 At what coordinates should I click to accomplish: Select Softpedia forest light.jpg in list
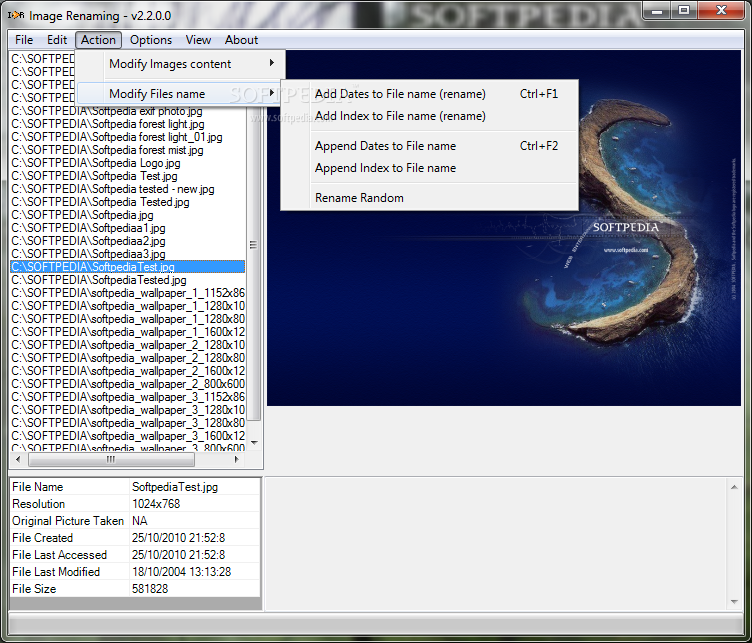[x=128, y=124]
